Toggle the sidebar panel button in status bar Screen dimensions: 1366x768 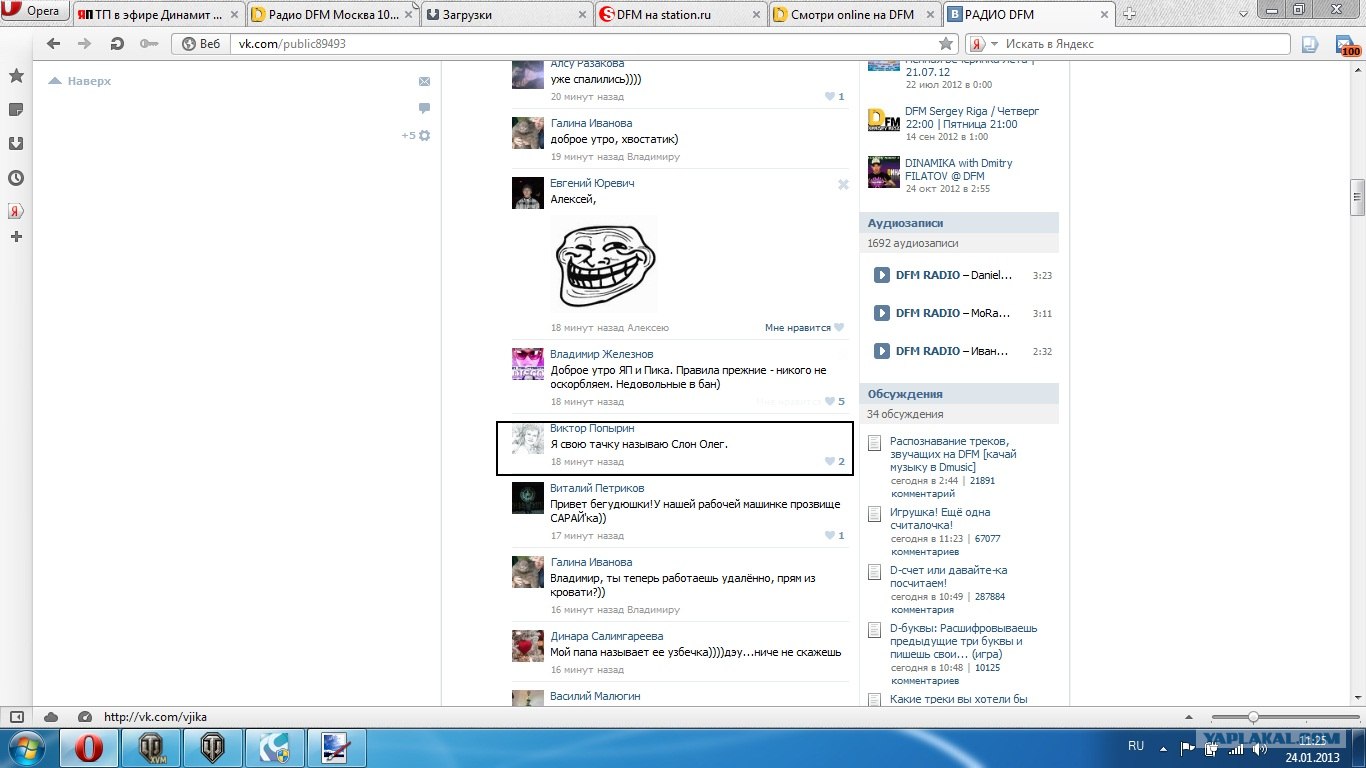(16, 717)
